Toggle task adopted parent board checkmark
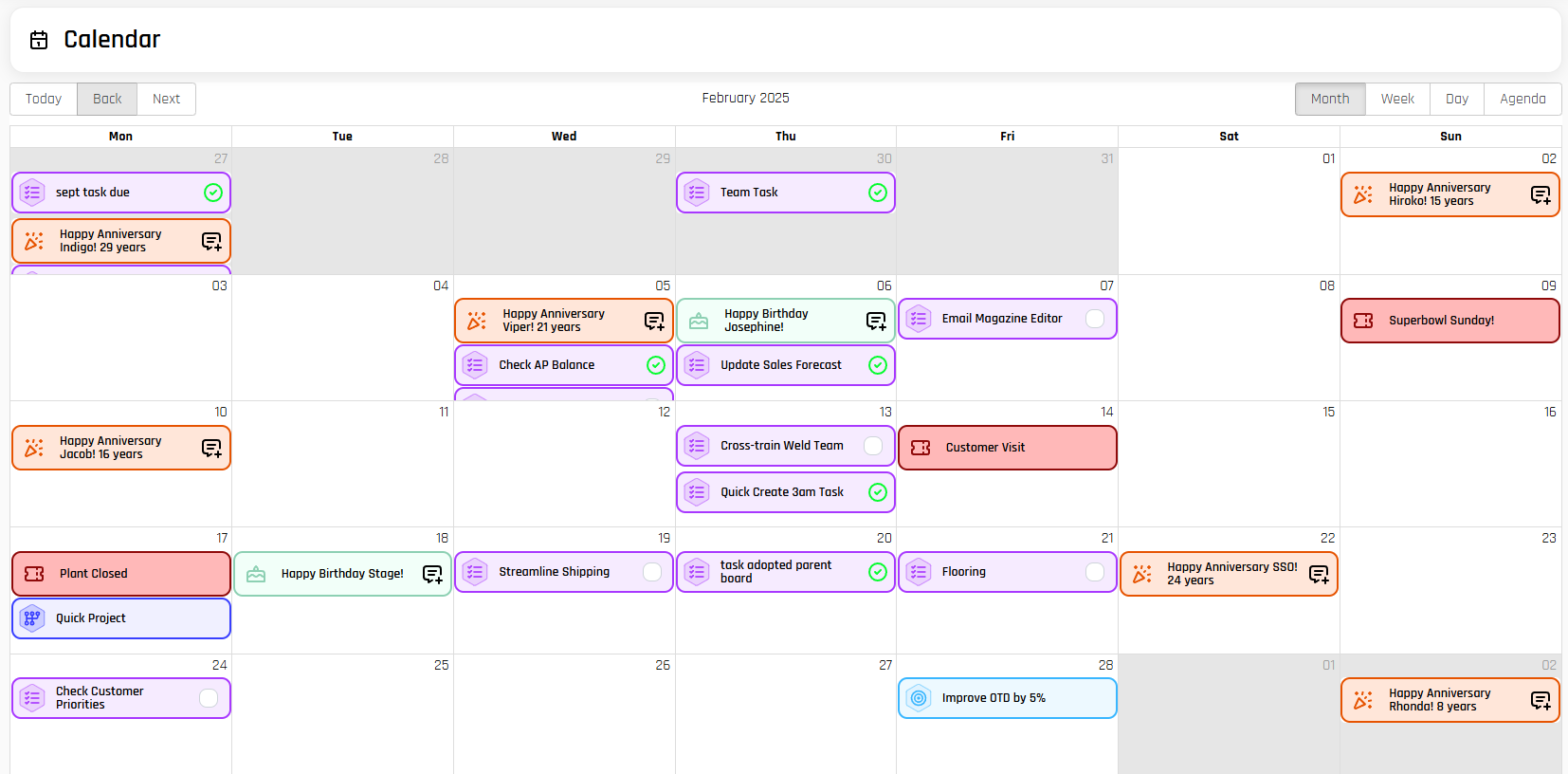This screenshot has height=774, width=1568. (x=878, y=572)
